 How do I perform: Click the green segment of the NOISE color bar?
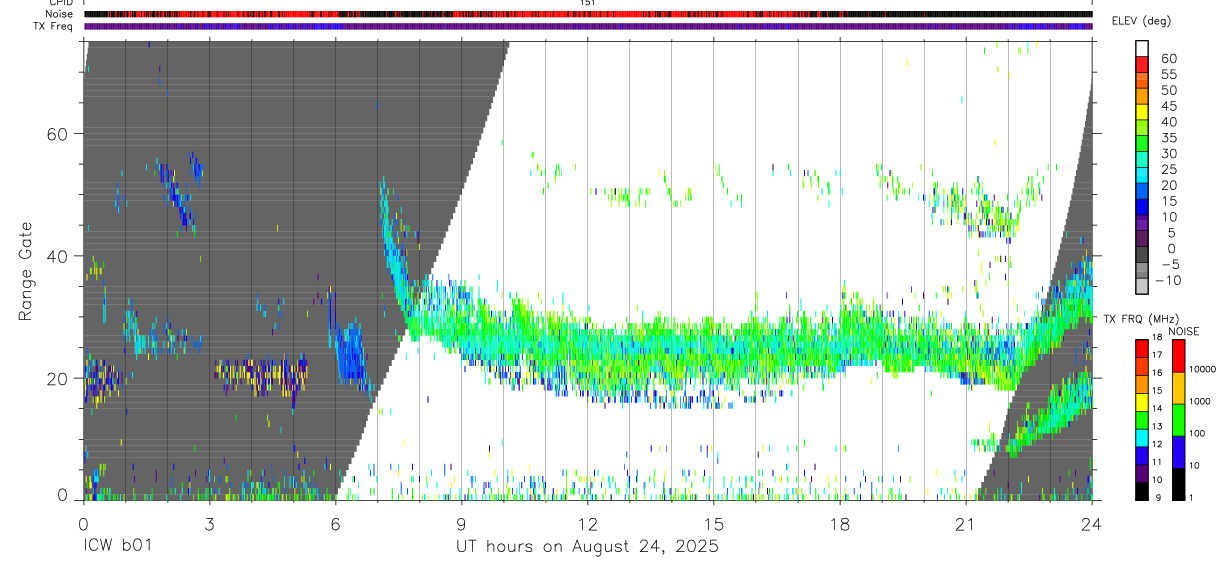click(x=1177, y=419)
